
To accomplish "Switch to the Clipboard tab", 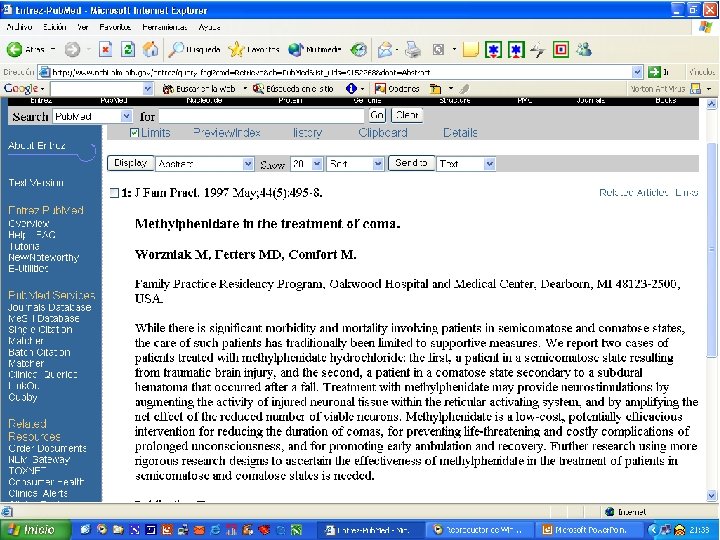I will pyautogui.click(x=382, y=133).
